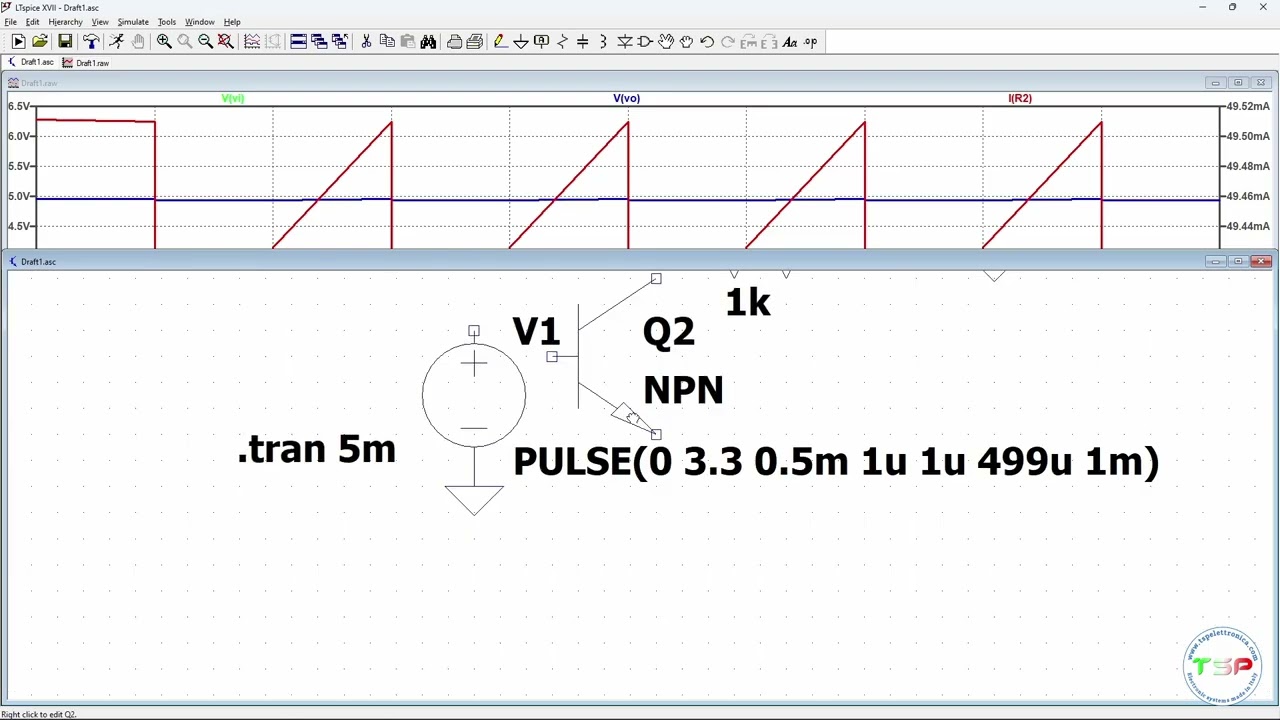Click the Pick Visible Traces icon
Image resolution: width=1280 pixels, height=720 pixels.
tap(252, 42)
